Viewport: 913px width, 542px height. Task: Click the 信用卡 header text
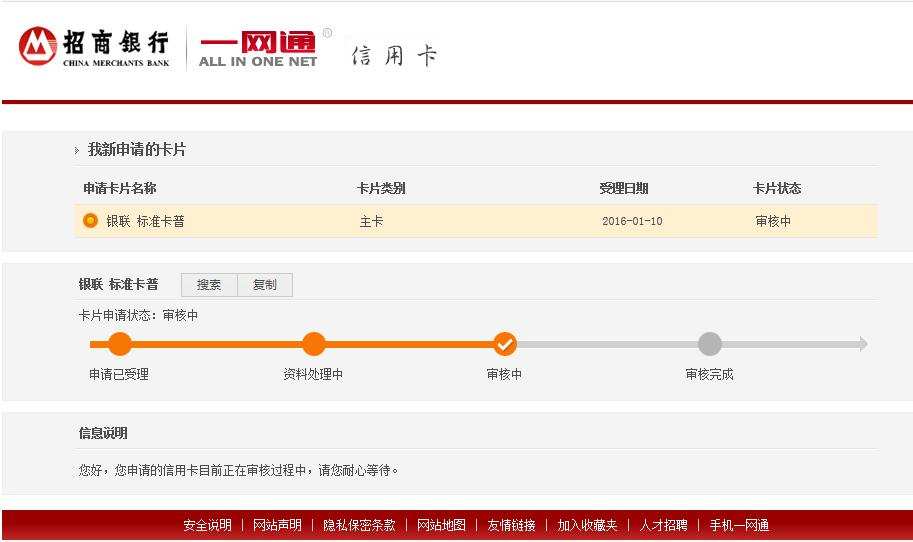coord(394,55)
